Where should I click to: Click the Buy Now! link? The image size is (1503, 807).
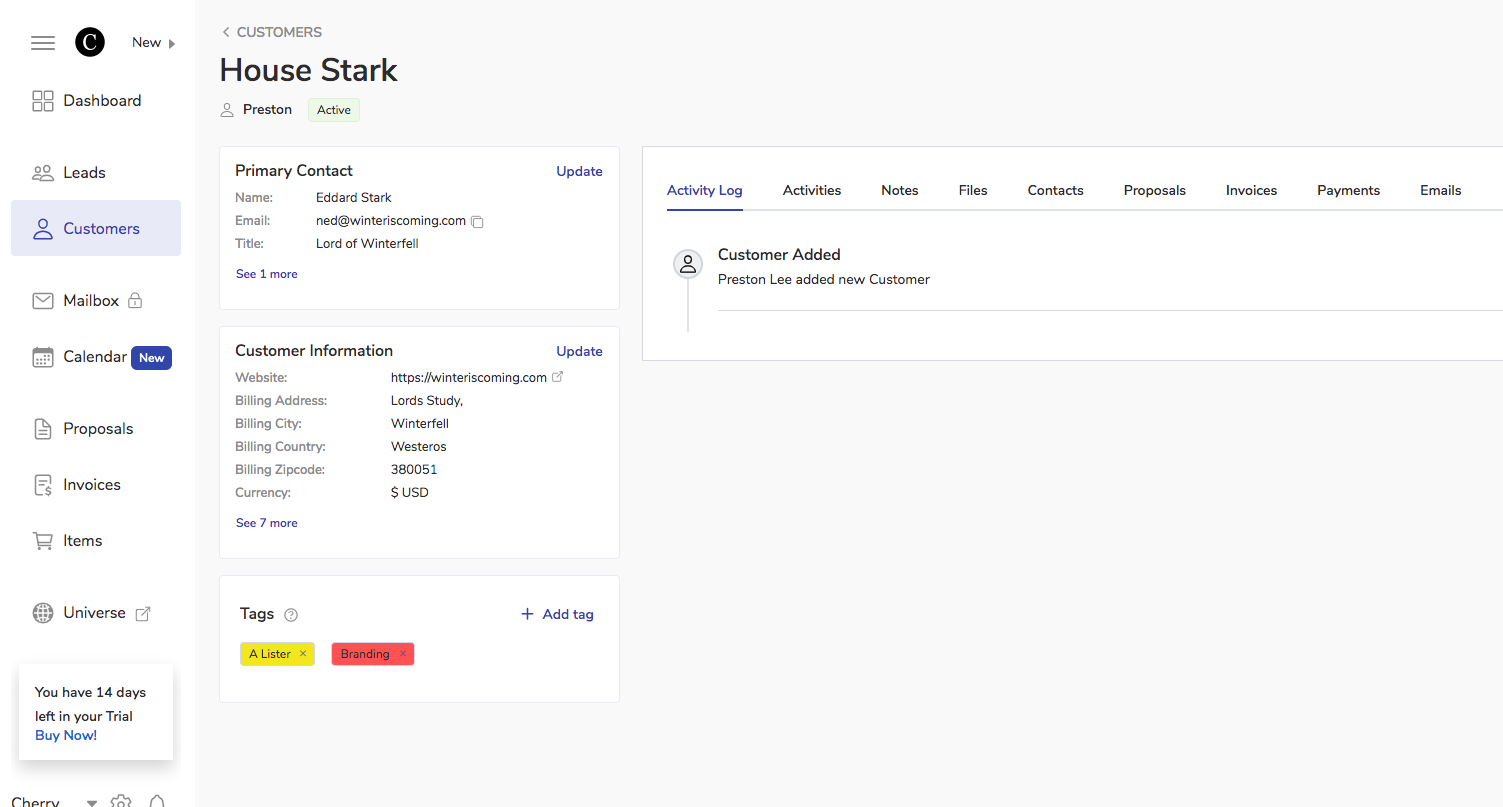(66, 735)
